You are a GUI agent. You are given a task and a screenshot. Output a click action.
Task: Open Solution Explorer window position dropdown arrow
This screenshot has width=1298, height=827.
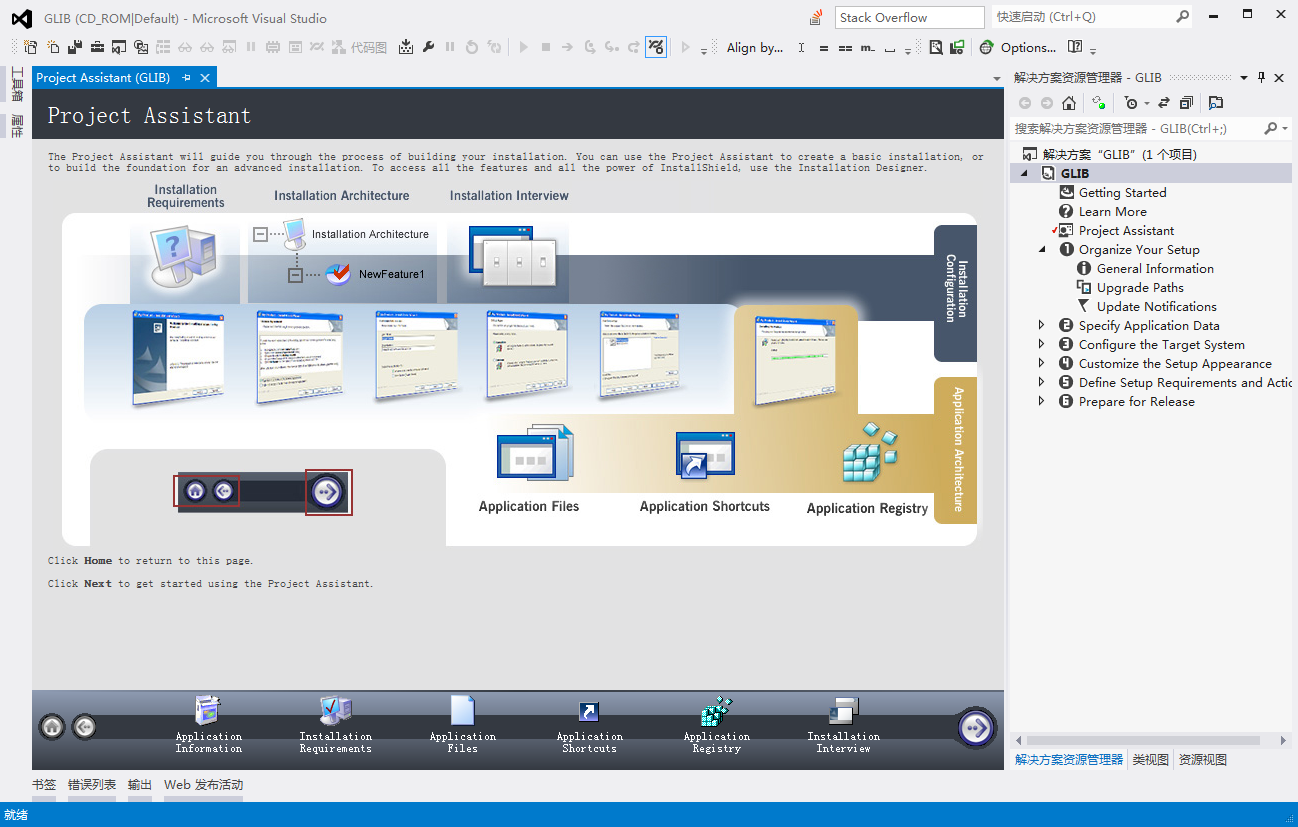pos(1244,77)
